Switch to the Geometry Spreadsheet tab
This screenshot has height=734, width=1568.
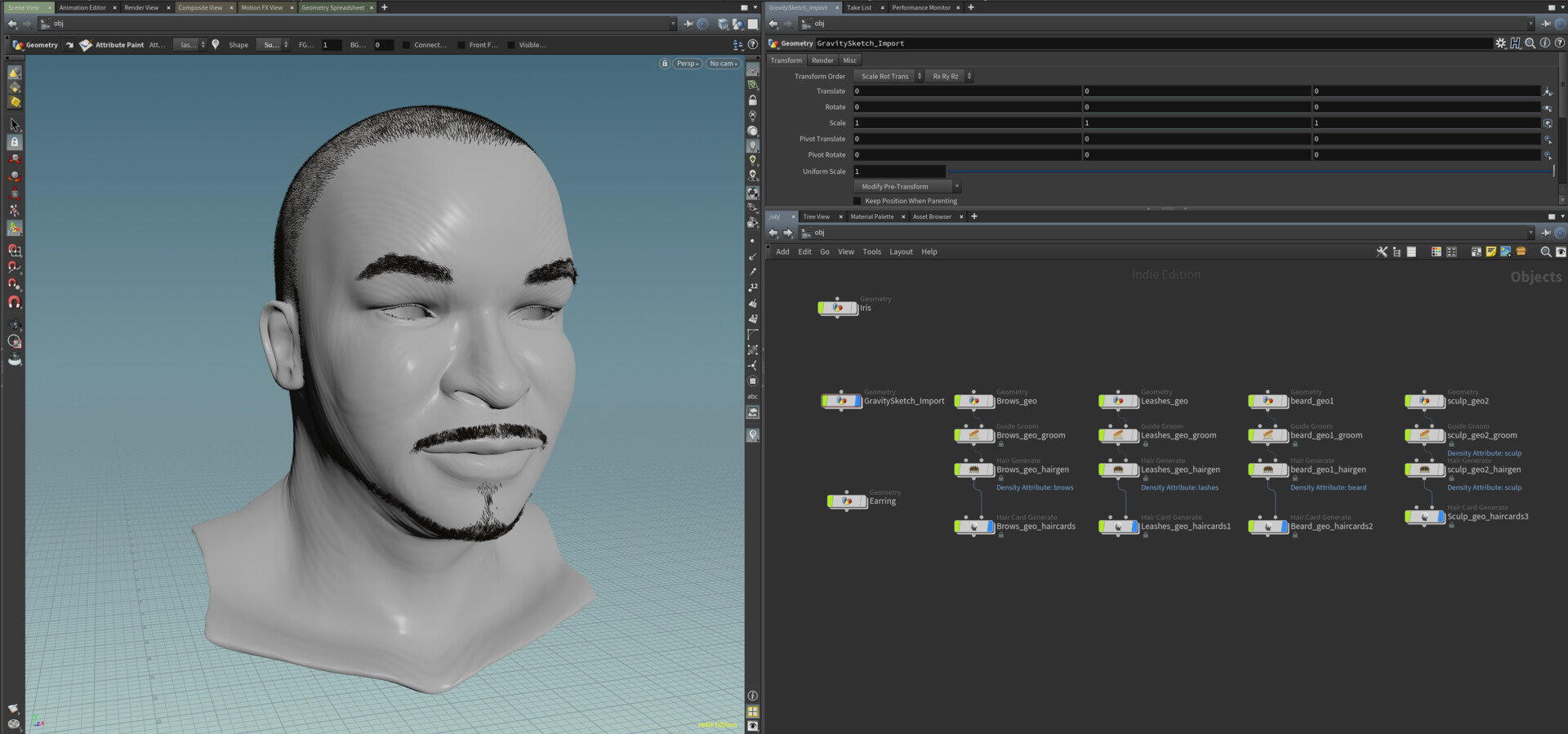pyautogui.click(x=332, y=7)
